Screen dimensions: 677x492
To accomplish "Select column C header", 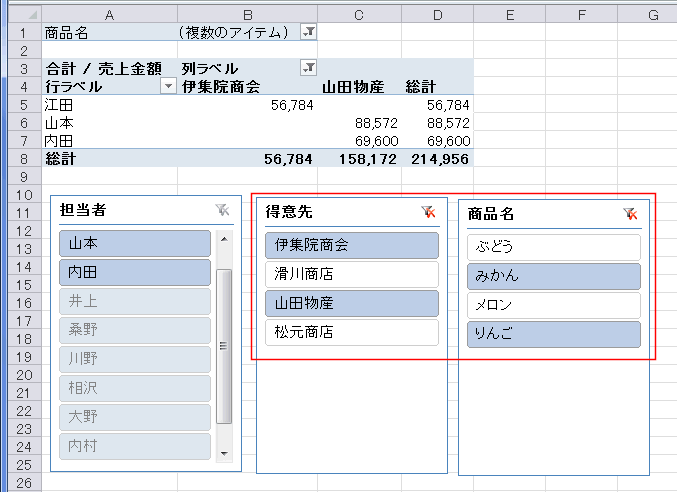I will click(359, 15).
